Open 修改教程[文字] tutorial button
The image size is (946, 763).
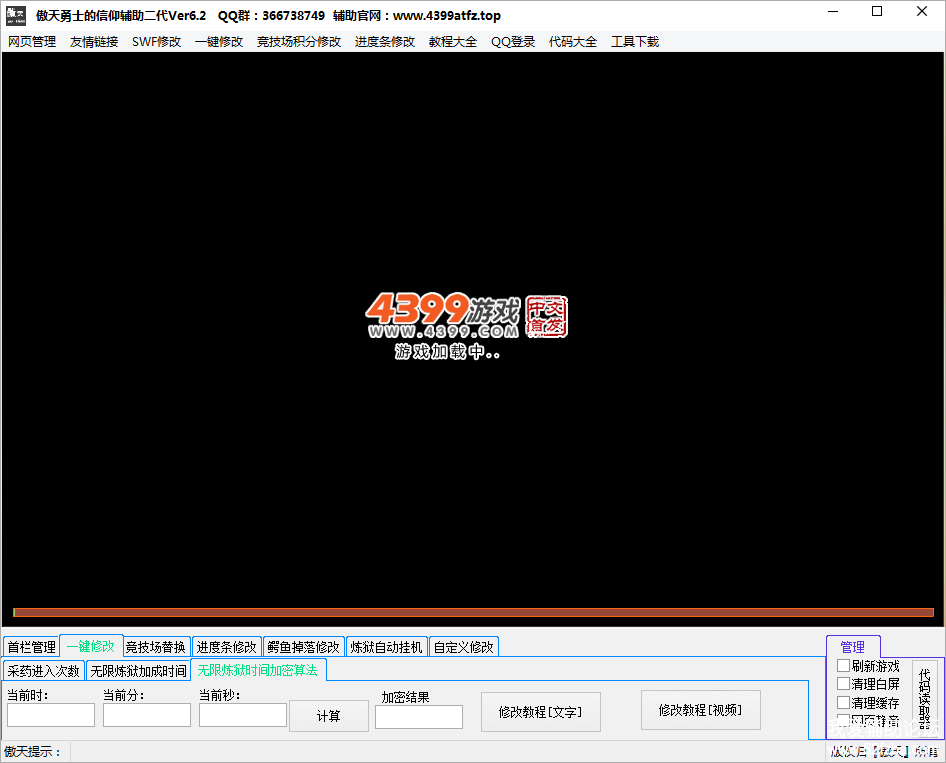(541, 712)
